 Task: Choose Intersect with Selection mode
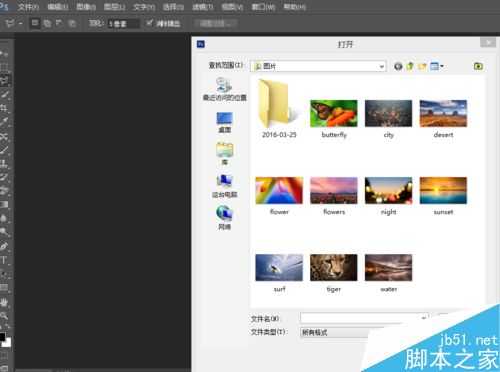pyautogui.click(x=71, y=23)
